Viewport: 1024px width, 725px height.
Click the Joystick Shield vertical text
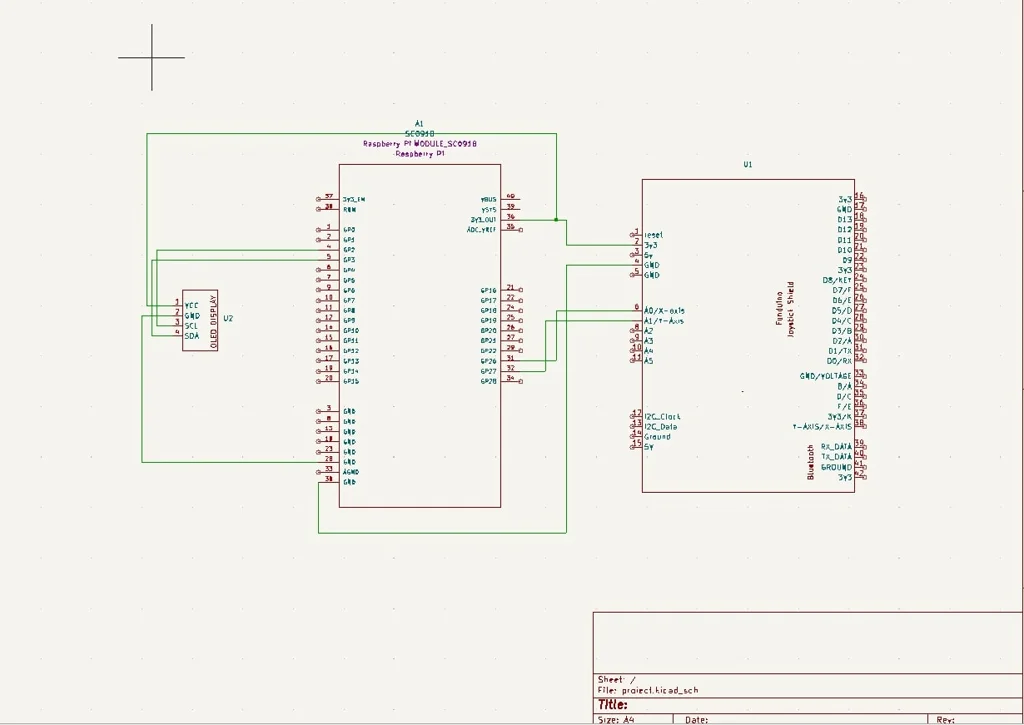click(791, 309)
